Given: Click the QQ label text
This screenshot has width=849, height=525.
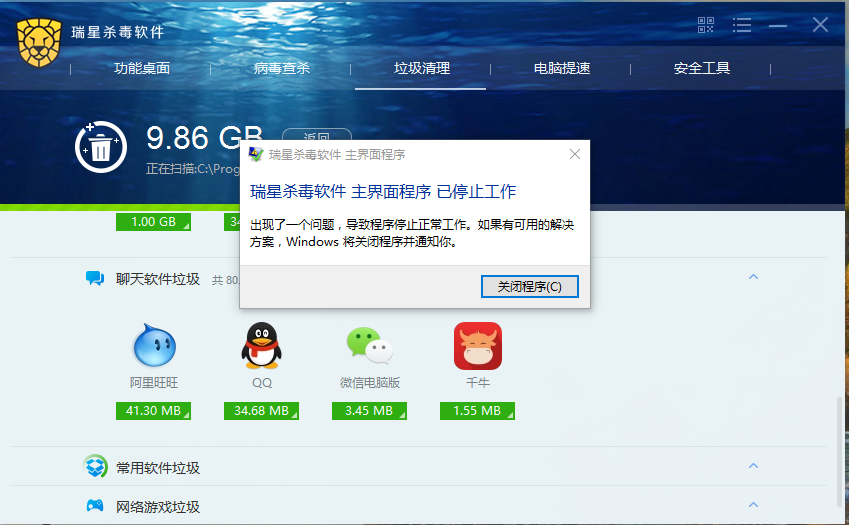Looking at the screenshot, I should [x=262, y=383].
